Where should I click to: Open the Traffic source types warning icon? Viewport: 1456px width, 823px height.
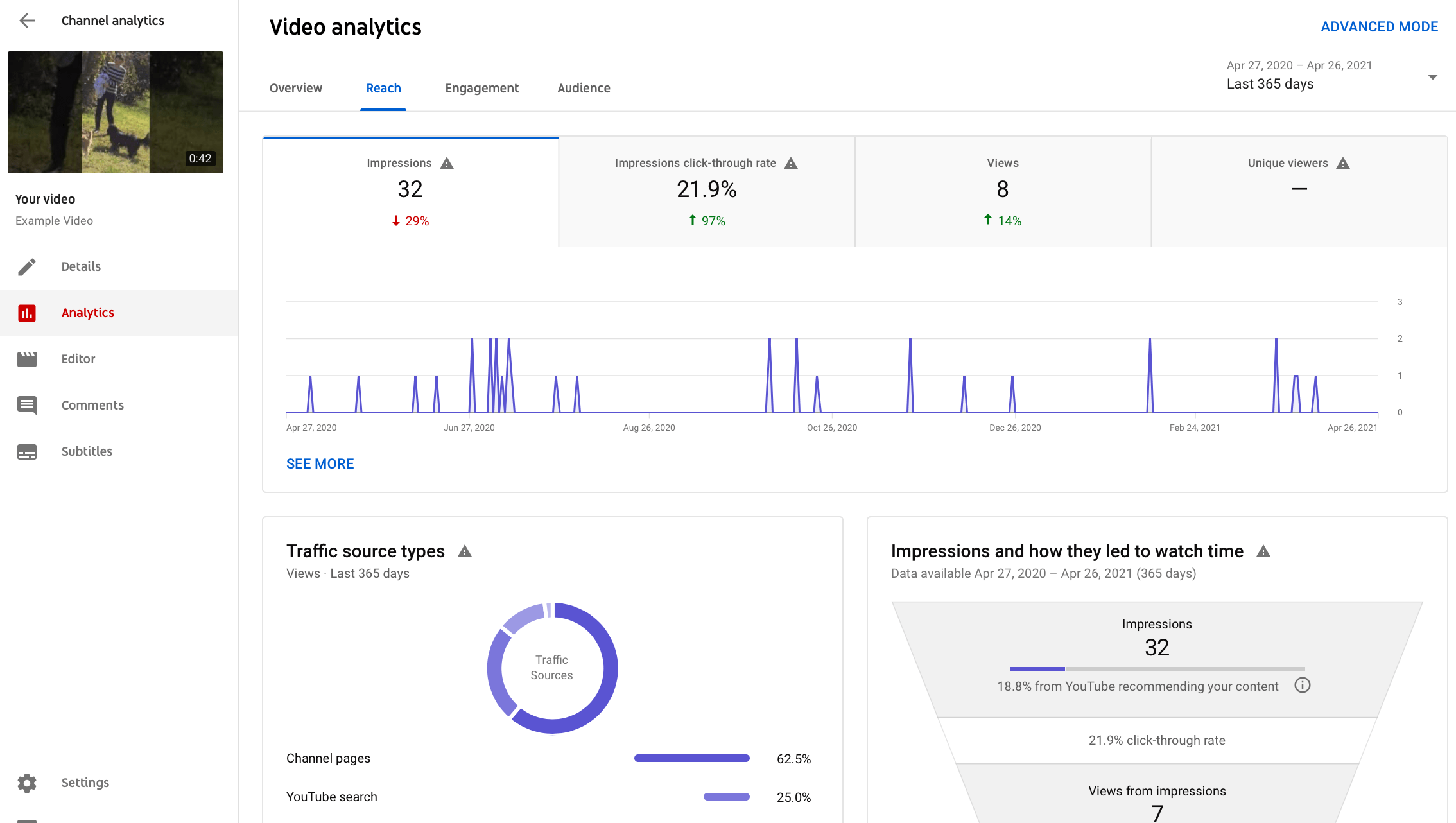coord(465,550)
